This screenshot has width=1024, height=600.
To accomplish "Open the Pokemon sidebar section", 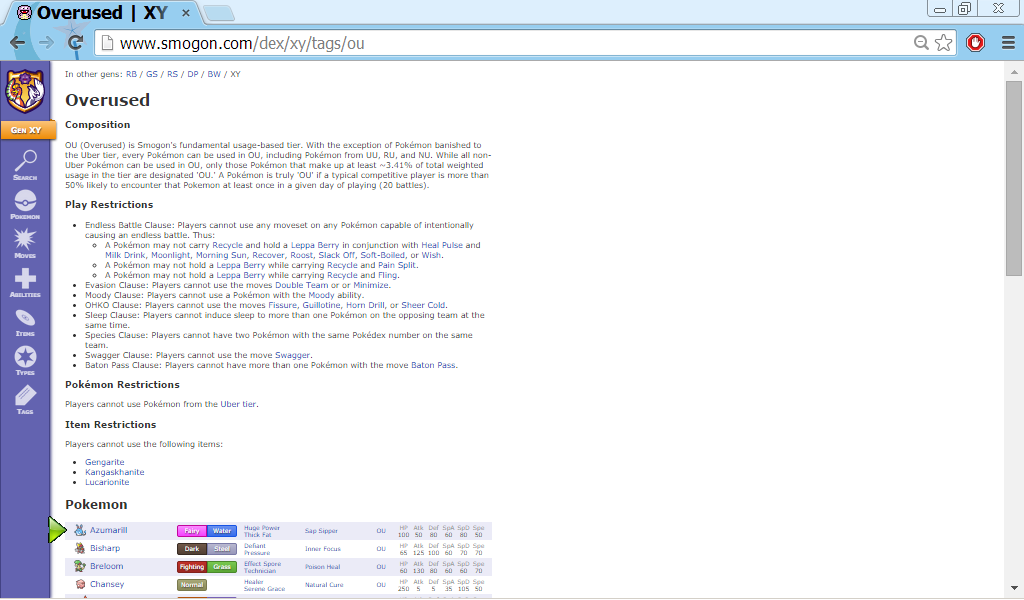I will click(25, 204).
